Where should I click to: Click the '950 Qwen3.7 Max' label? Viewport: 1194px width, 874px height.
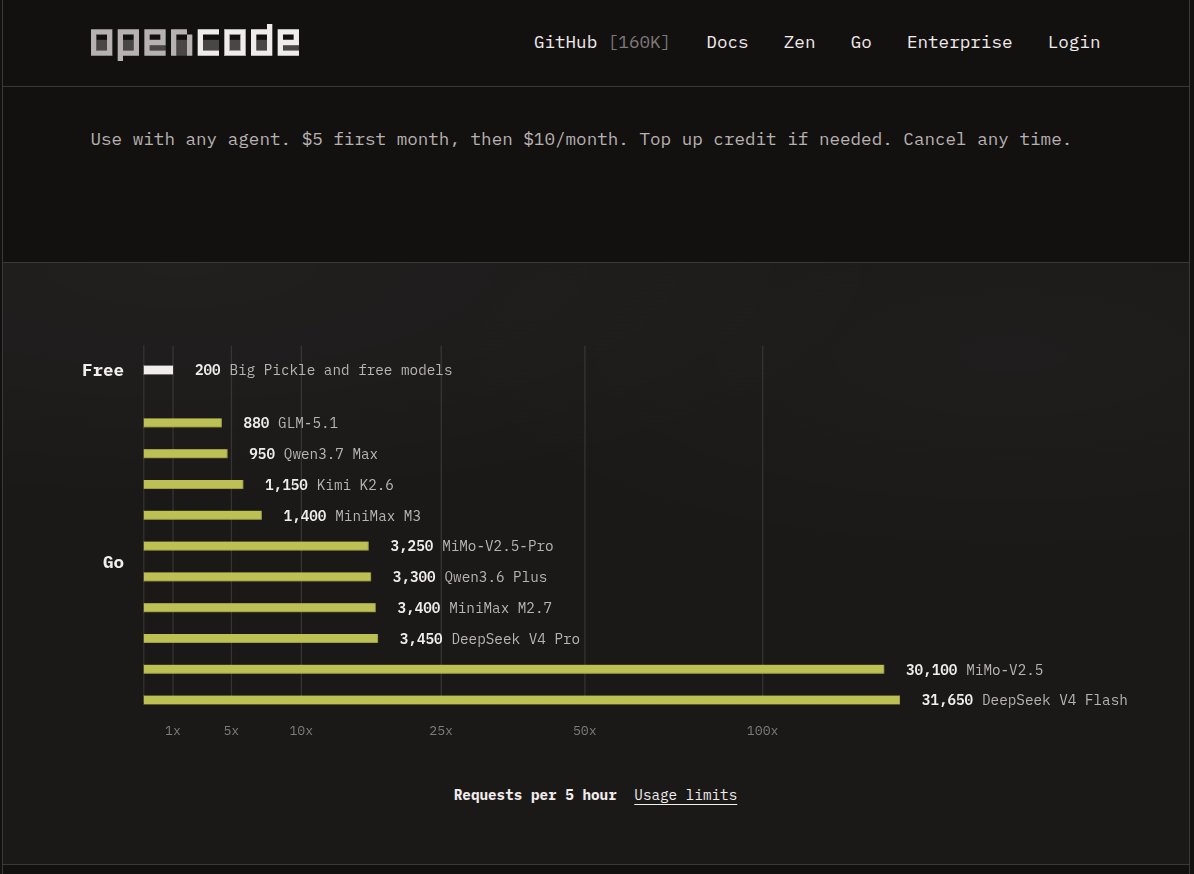tap(313, 454)
